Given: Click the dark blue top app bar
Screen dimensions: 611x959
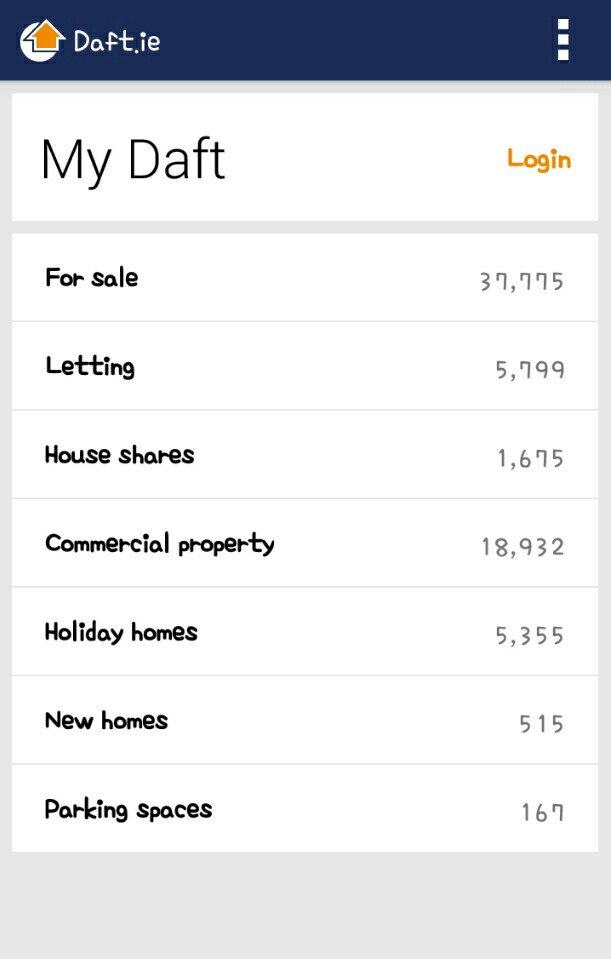Looking at the screenshot, I should (x=305, y=40).
